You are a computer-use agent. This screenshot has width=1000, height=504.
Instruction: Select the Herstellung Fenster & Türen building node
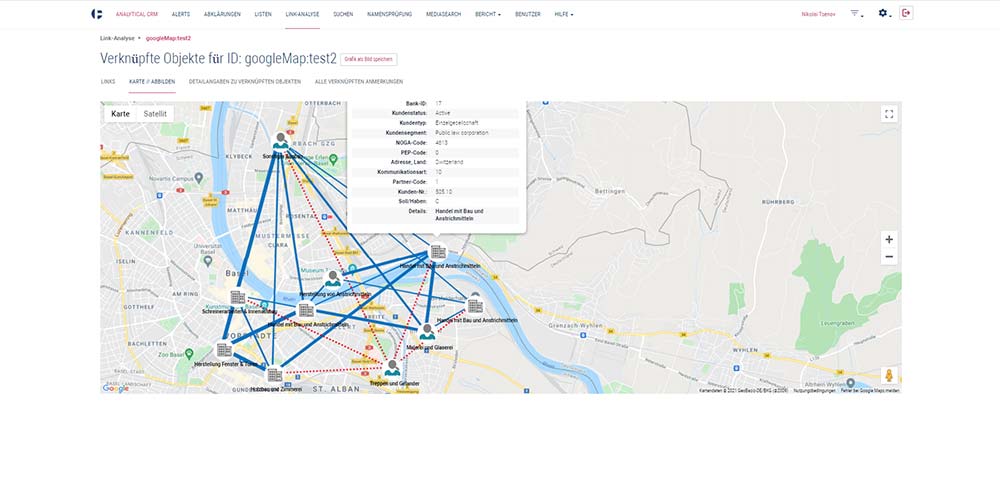click(224, 350)
